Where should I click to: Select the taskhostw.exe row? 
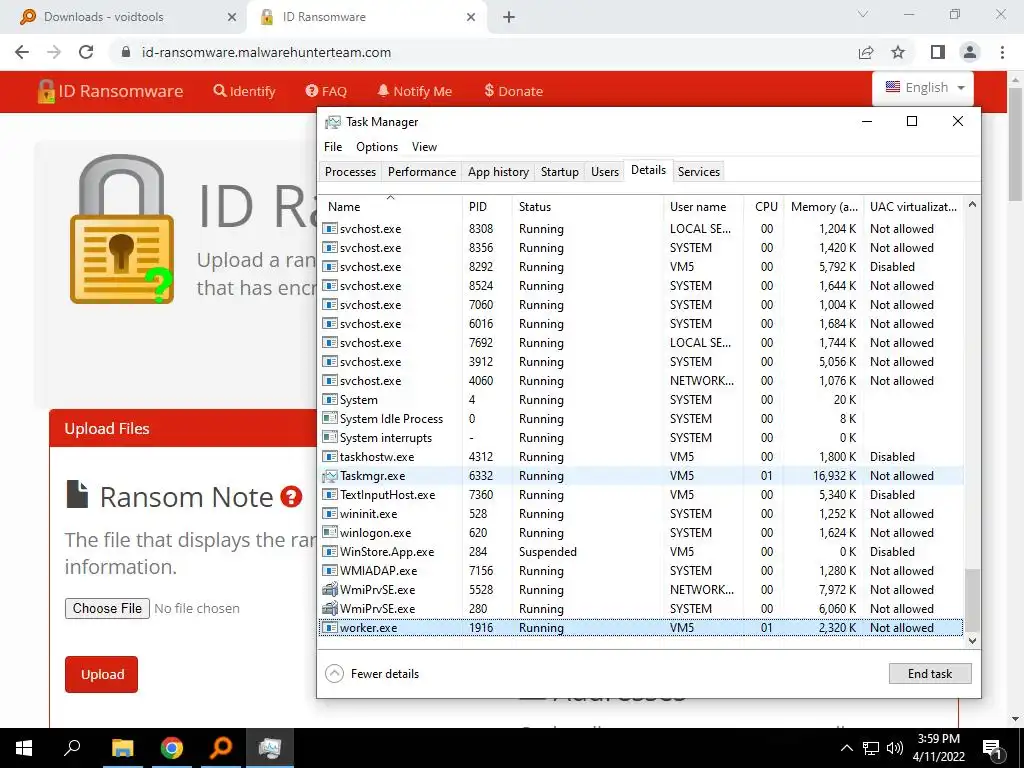641,456
